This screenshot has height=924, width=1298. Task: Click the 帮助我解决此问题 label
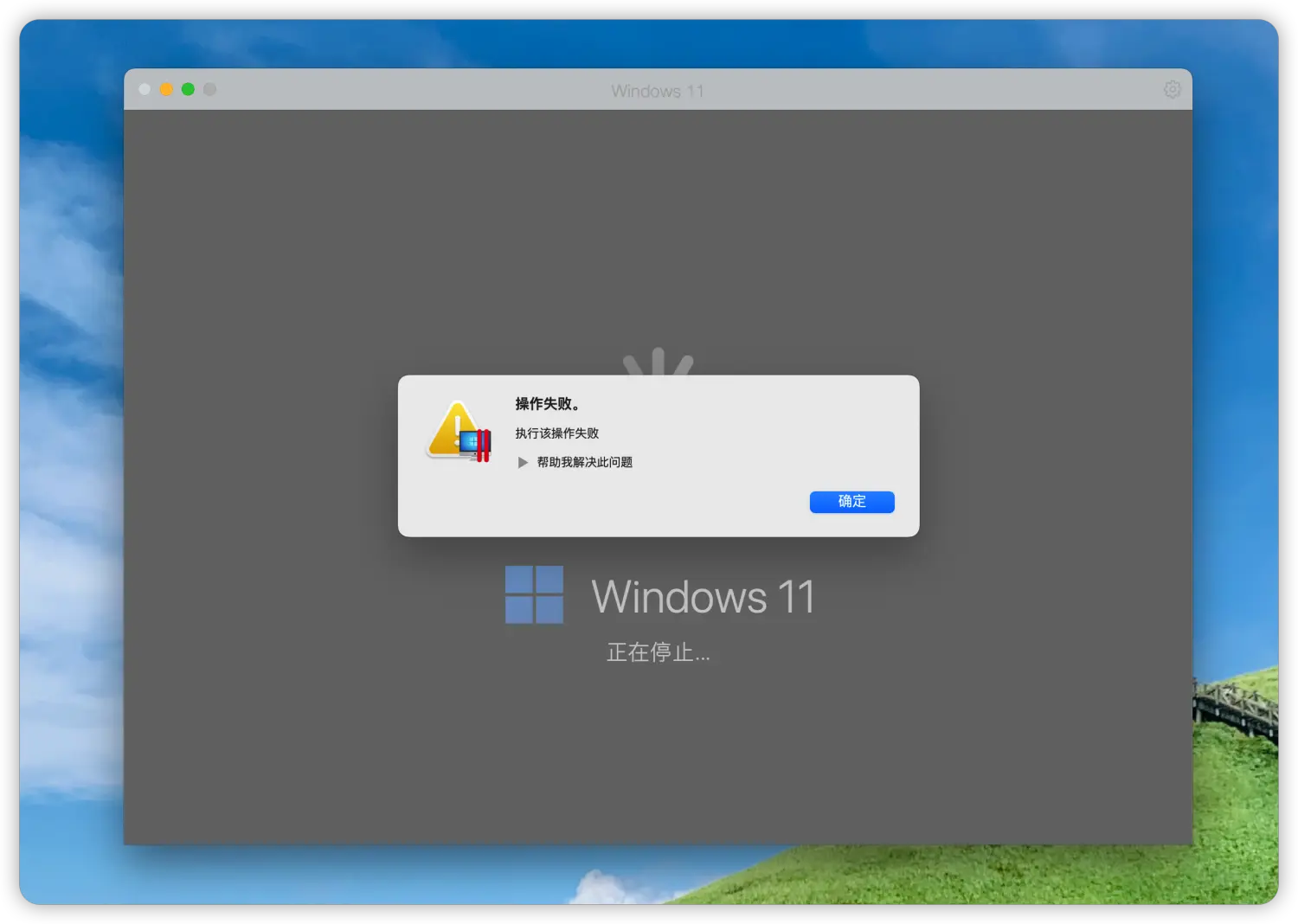pos(585,463)
